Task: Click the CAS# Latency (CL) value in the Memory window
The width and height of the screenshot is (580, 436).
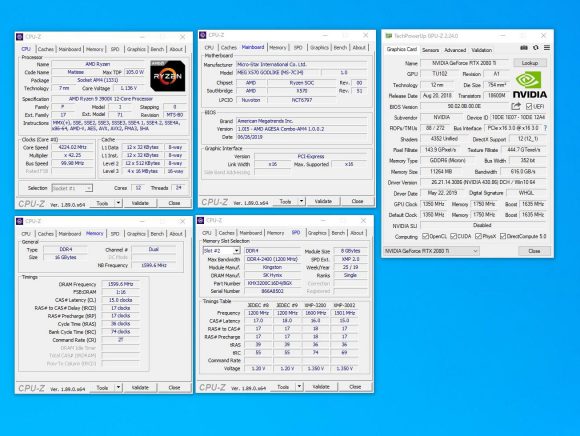Action: tap(121, 300)
